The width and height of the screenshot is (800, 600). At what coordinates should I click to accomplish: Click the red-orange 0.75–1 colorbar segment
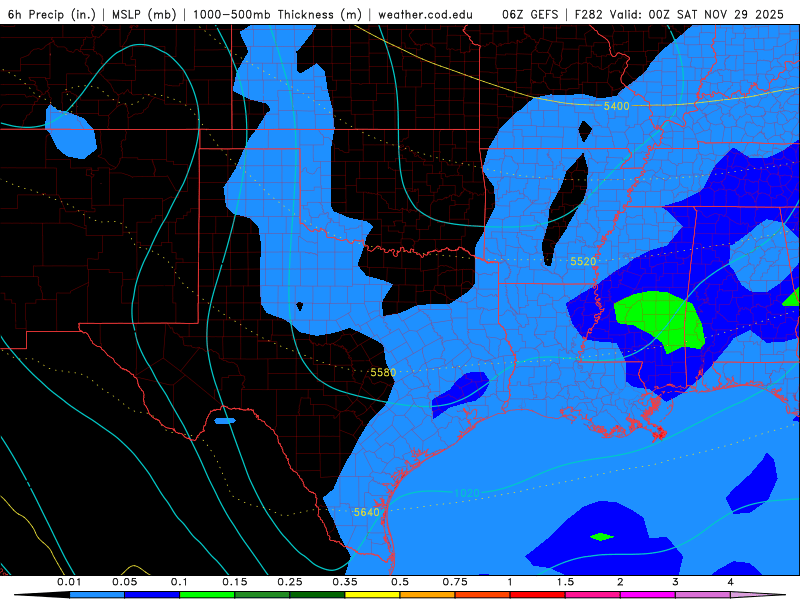(483, 595)
